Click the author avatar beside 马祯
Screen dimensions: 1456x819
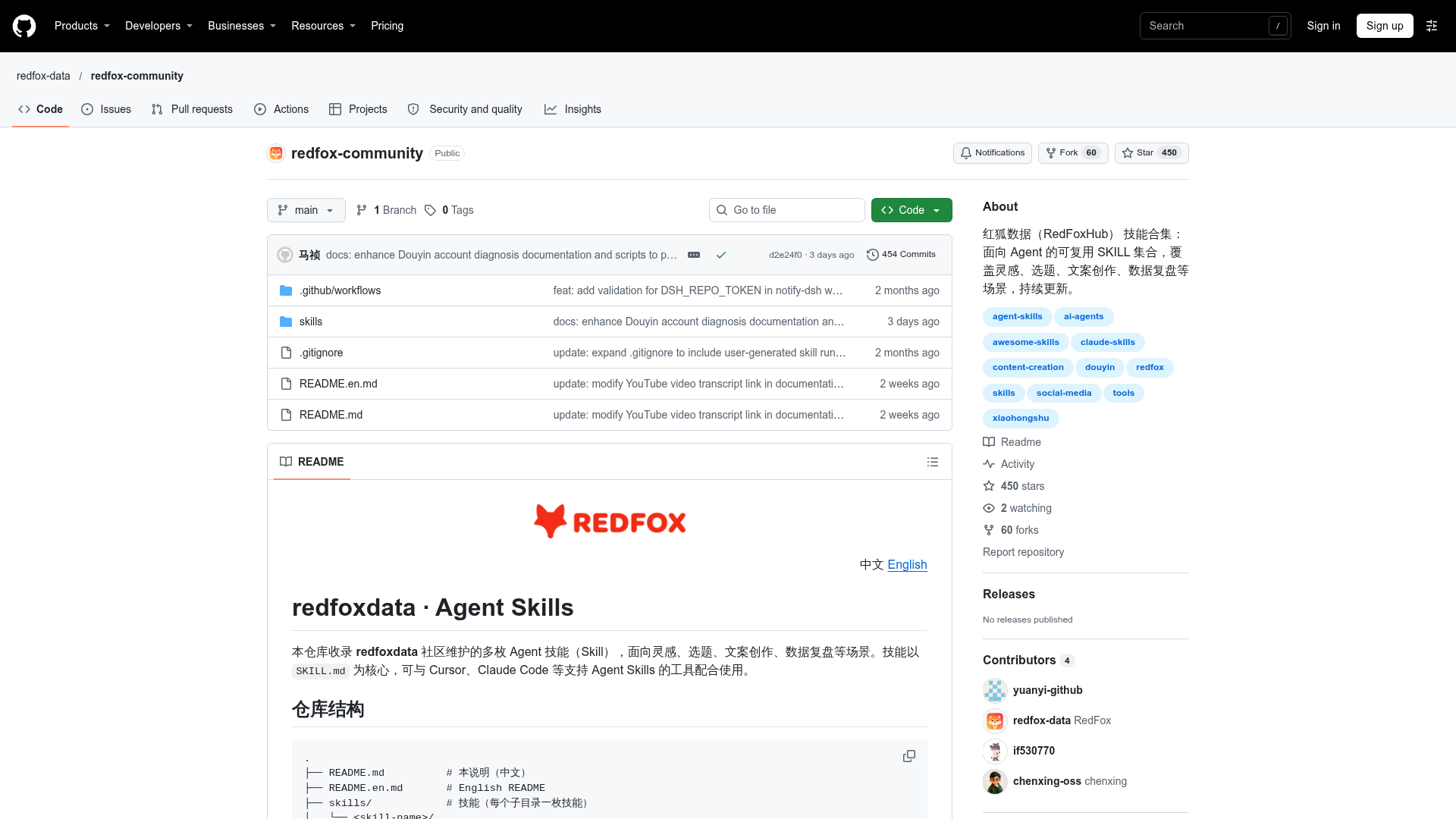285,255
